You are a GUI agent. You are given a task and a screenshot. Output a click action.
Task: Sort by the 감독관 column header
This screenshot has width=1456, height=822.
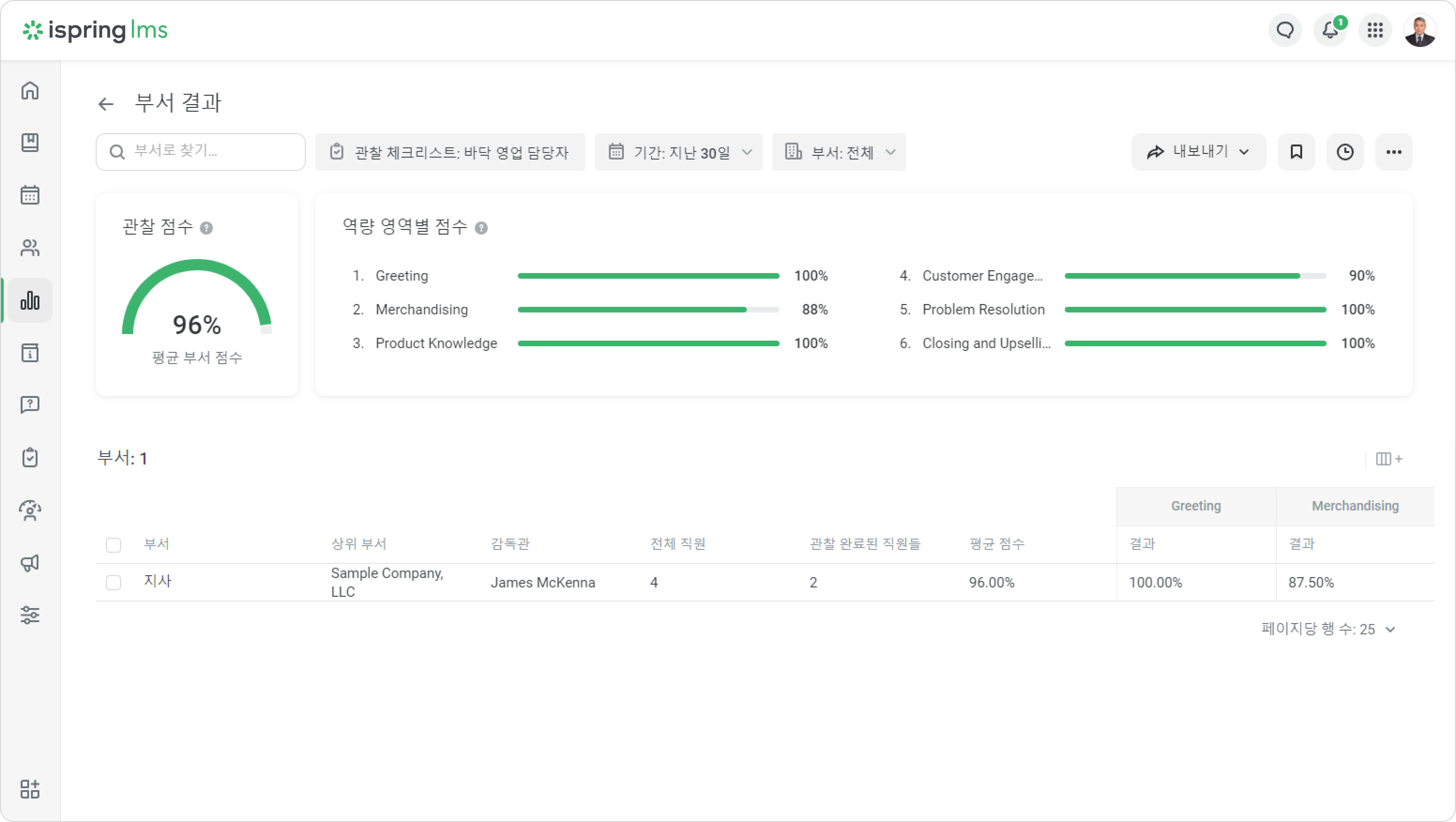click(x=510, y=544)
